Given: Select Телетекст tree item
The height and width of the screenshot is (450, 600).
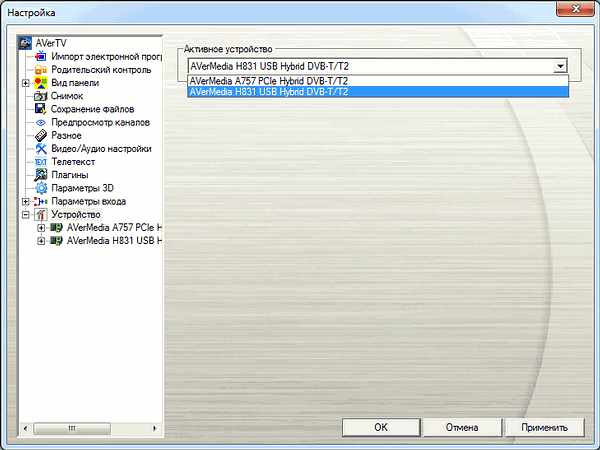Looking at the screenshot, I should [x=73, y=162].
